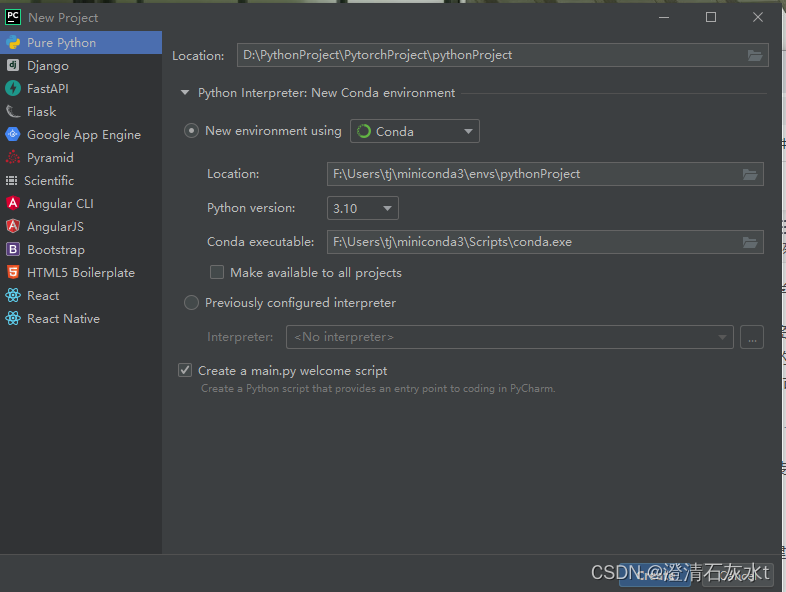The width and height of the screenshot is (786, 592).
Task: Click the HTML5 Boilerplate icon
Action: pos(13,273)
